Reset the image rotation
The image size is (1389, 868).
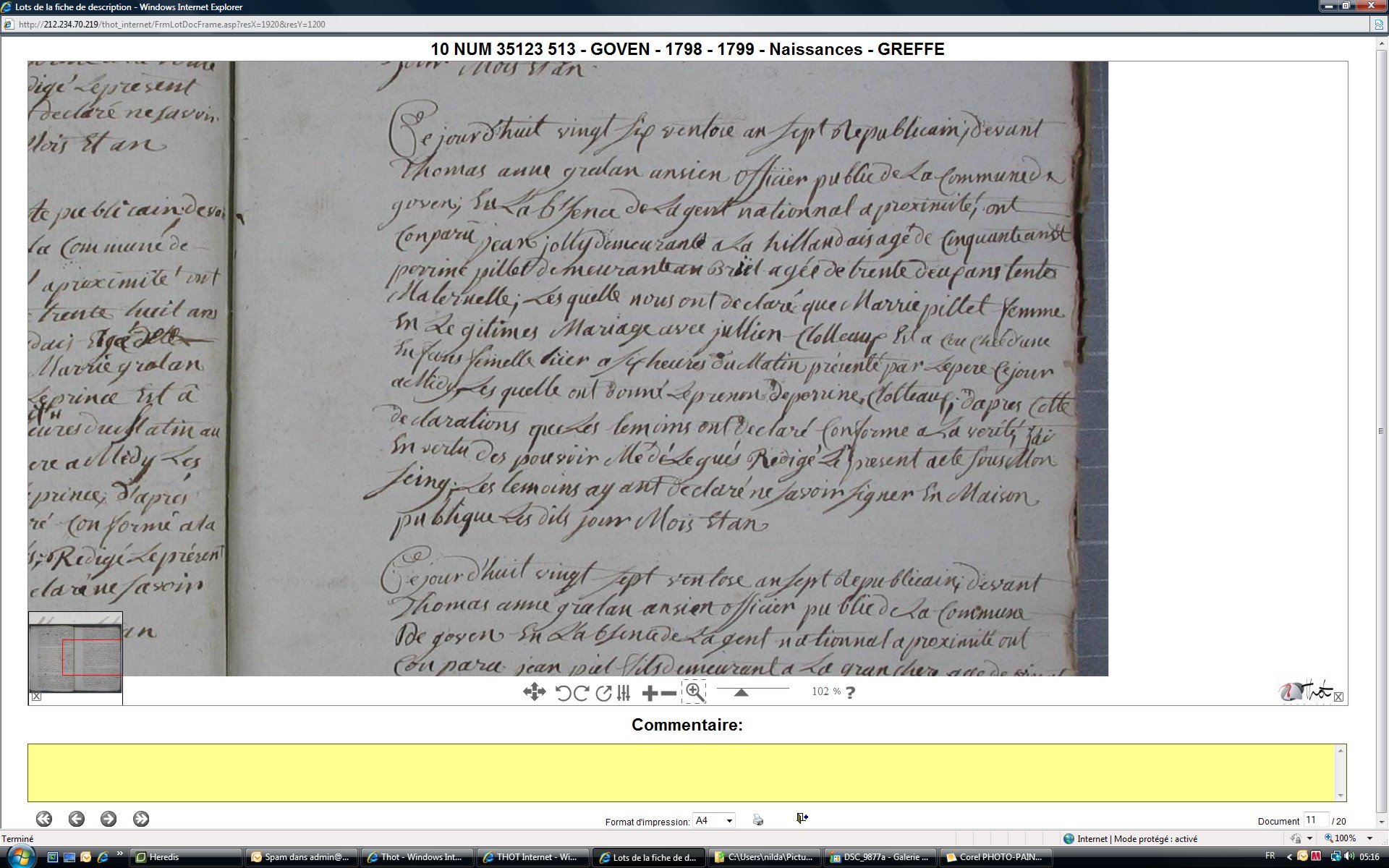603,693
